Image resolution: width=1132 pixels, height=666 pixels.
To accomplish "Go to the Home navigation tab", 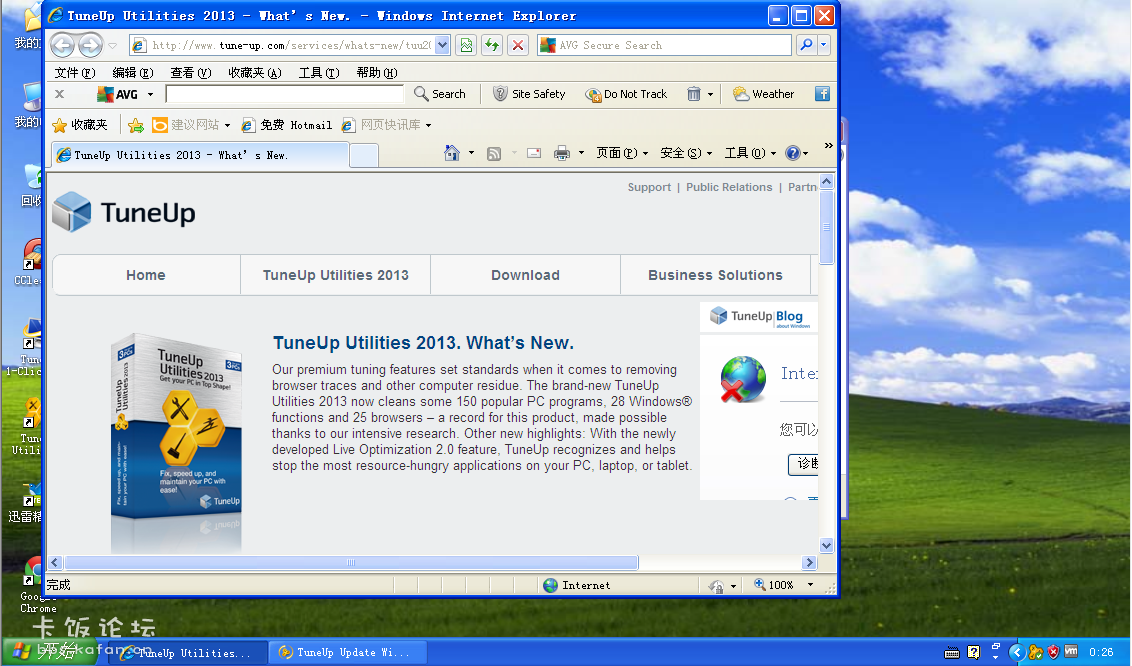I will point(146,276).
